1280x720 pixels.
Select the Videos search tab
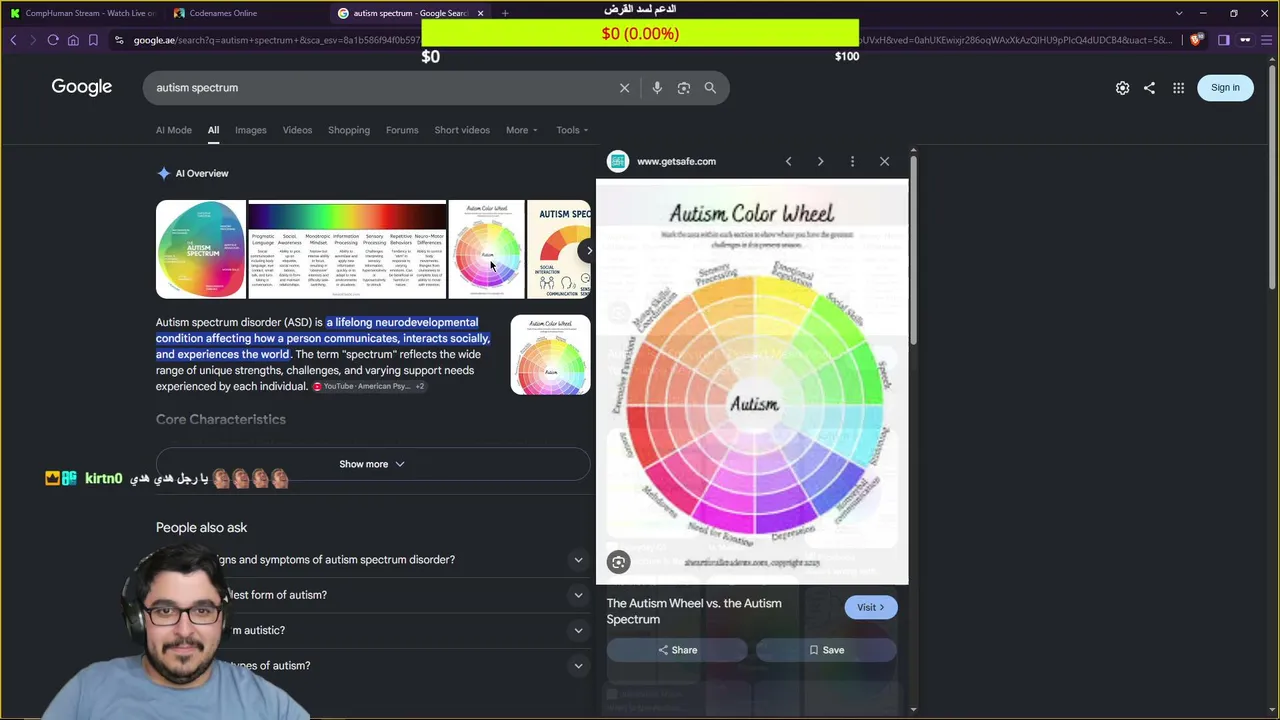[x=297, y=130]
